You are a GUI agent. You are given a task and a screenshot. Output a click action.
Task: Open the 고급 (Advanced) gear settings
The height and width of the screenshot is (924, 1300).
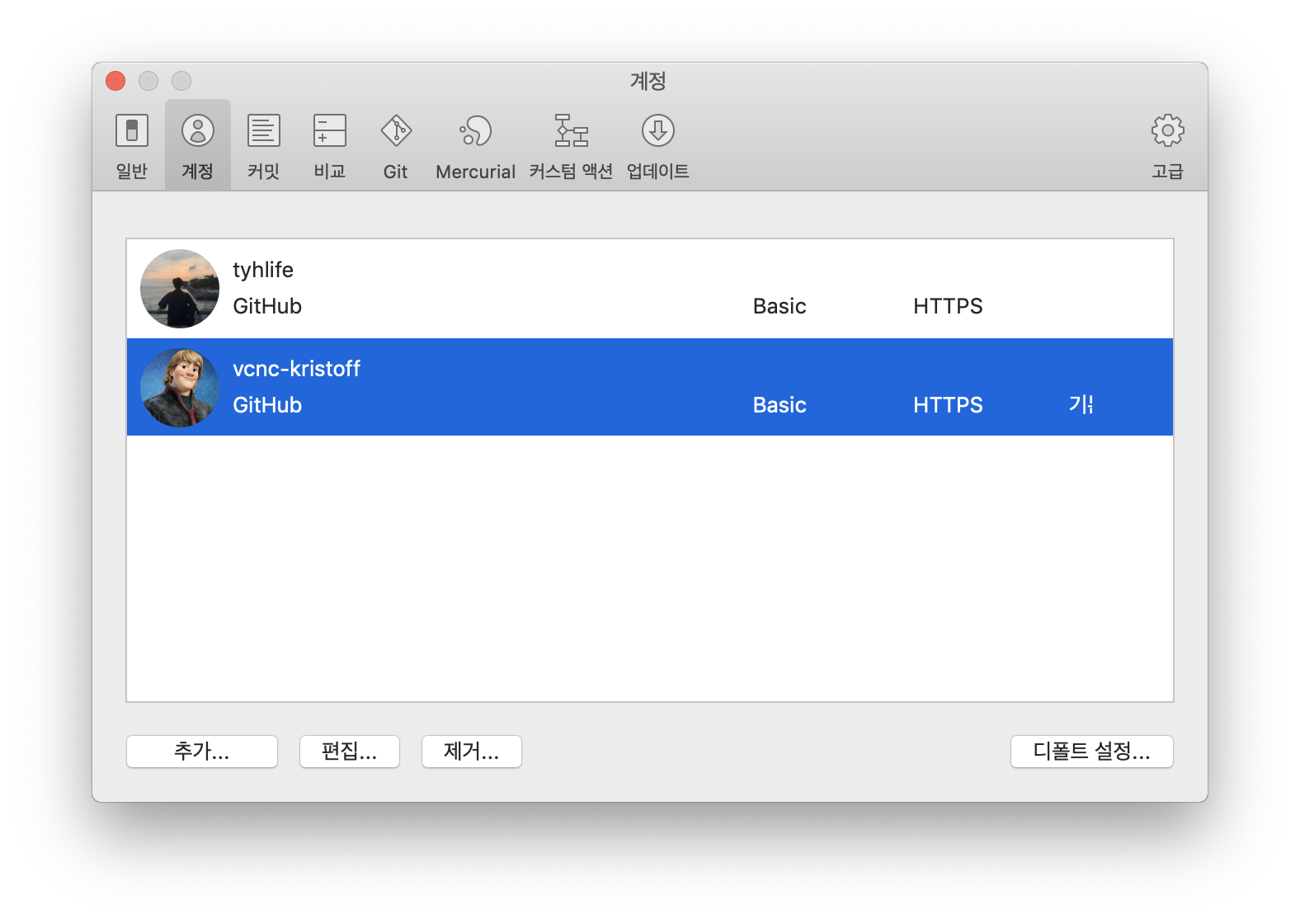1167,146
